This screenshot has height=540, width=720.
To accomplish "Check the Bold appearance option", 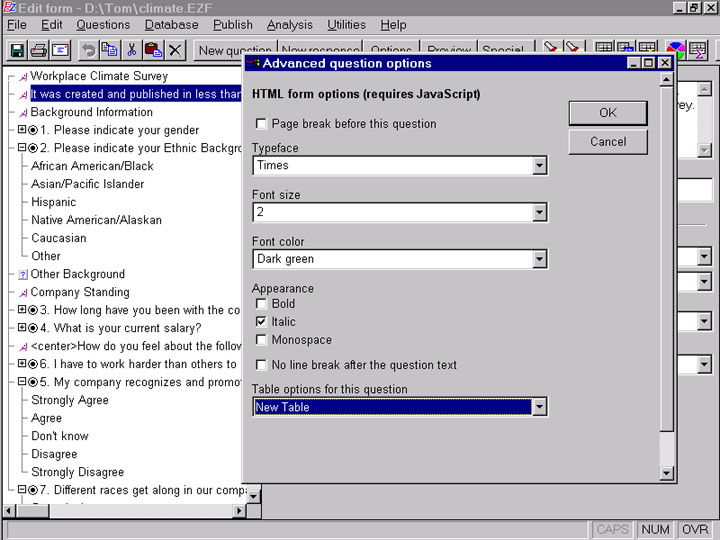I will 261,304.
